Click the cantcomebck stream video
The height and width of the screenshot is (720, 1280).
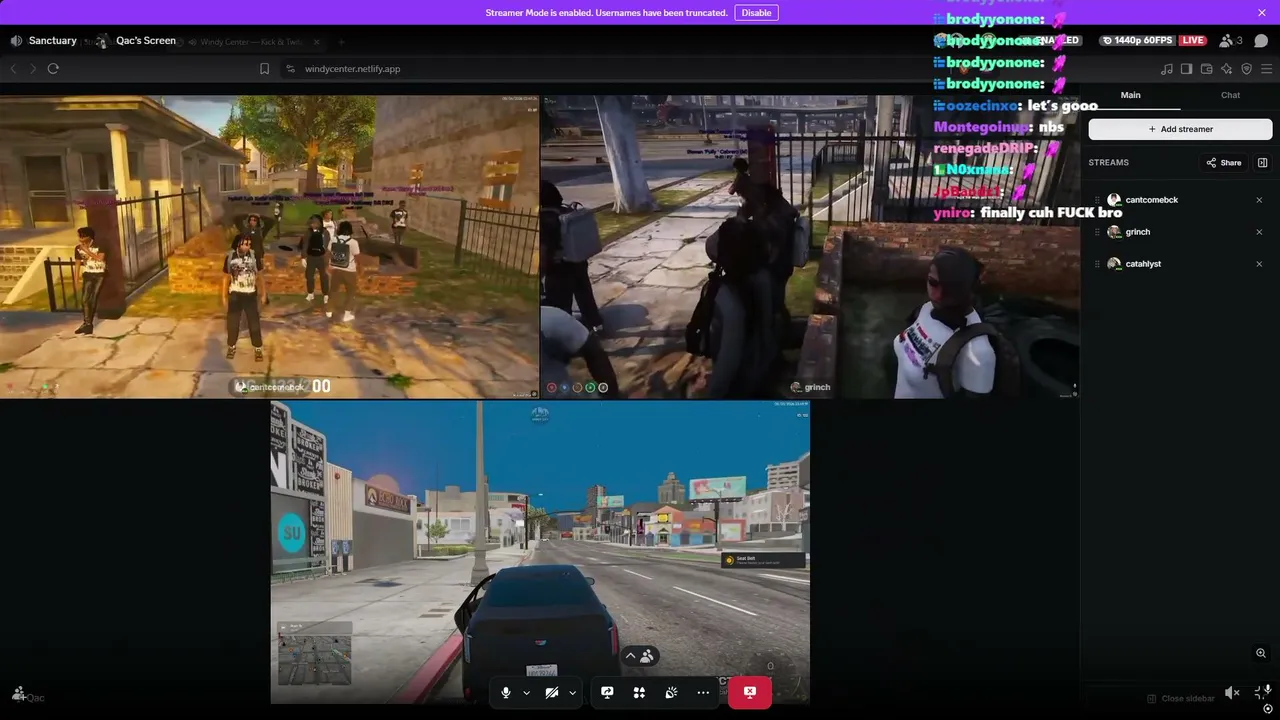[269, 247]
